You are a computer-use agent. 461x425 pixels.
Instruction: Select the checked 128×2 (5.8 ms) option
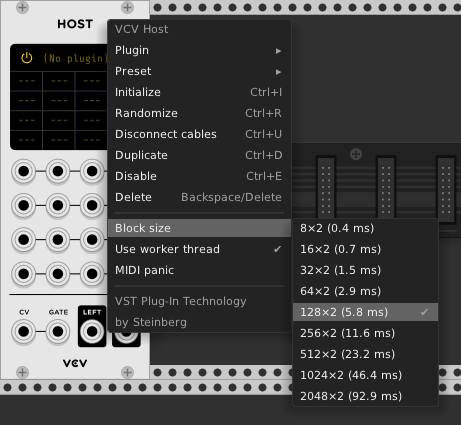click(365, 312)
